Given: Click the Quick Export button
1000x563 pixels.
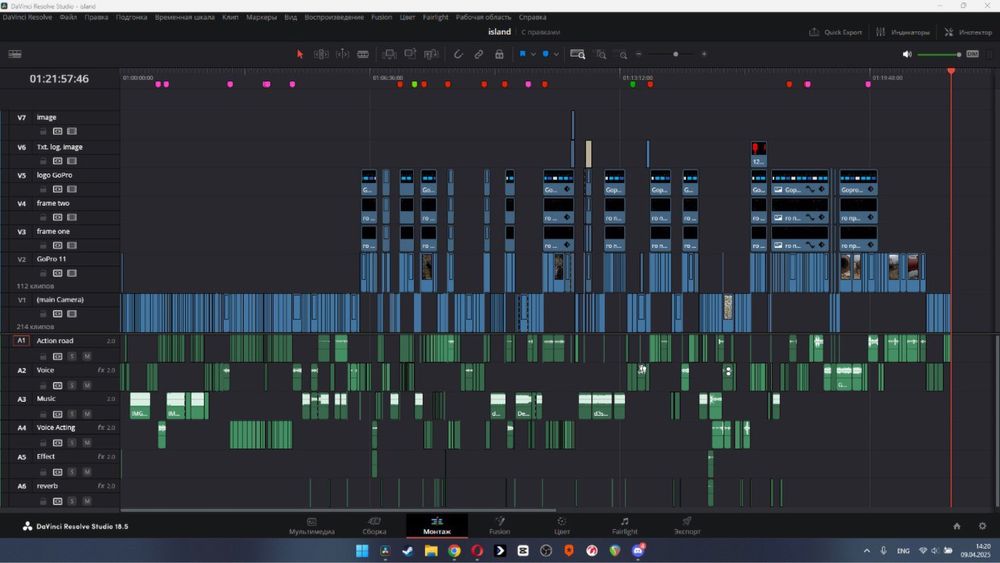Looking at the screenshot, I should [835, 32].
